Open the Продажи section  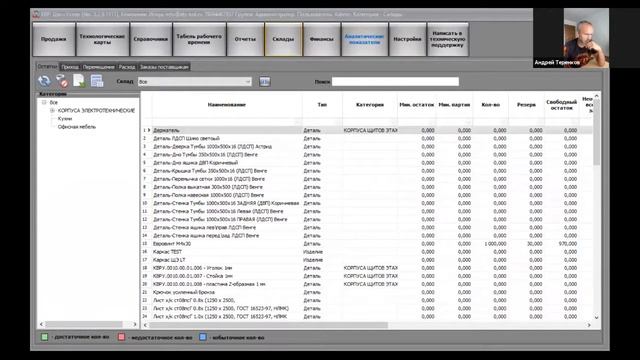pos(54,39)
